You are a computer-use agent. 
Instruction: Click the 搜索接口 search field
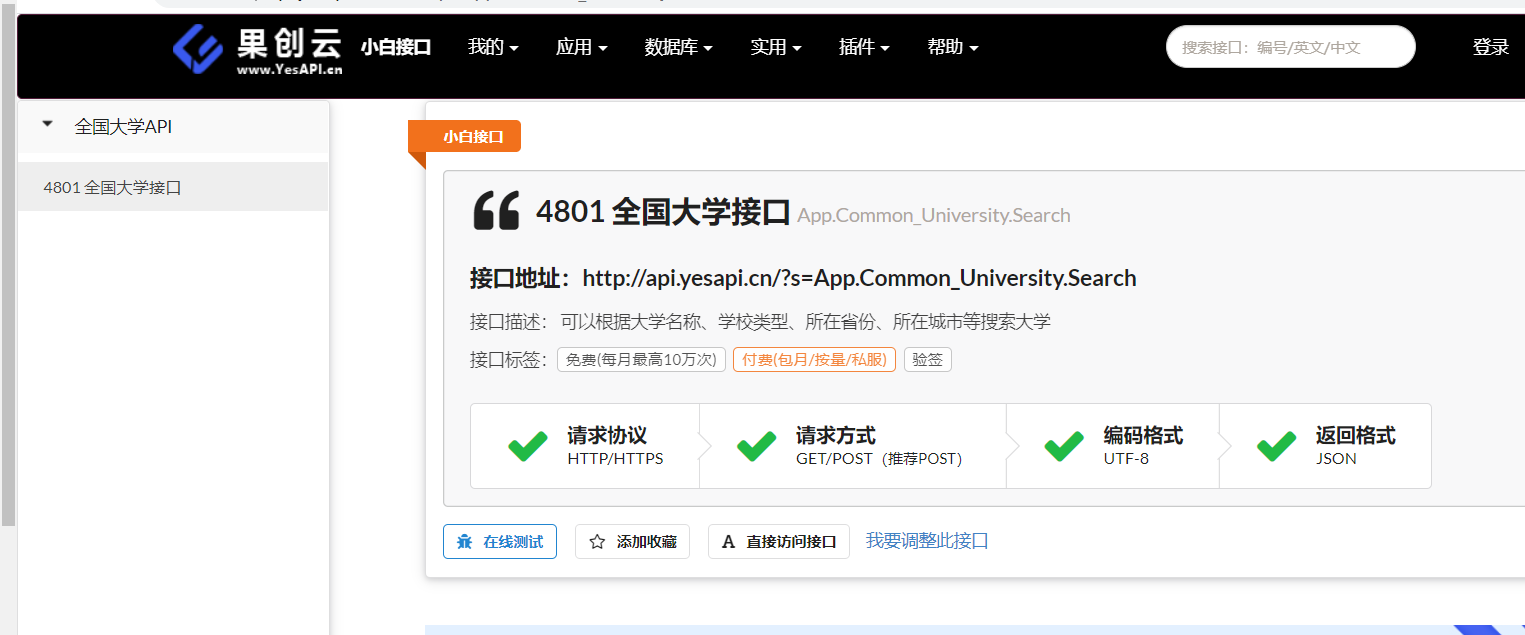tap(1290, 47)
